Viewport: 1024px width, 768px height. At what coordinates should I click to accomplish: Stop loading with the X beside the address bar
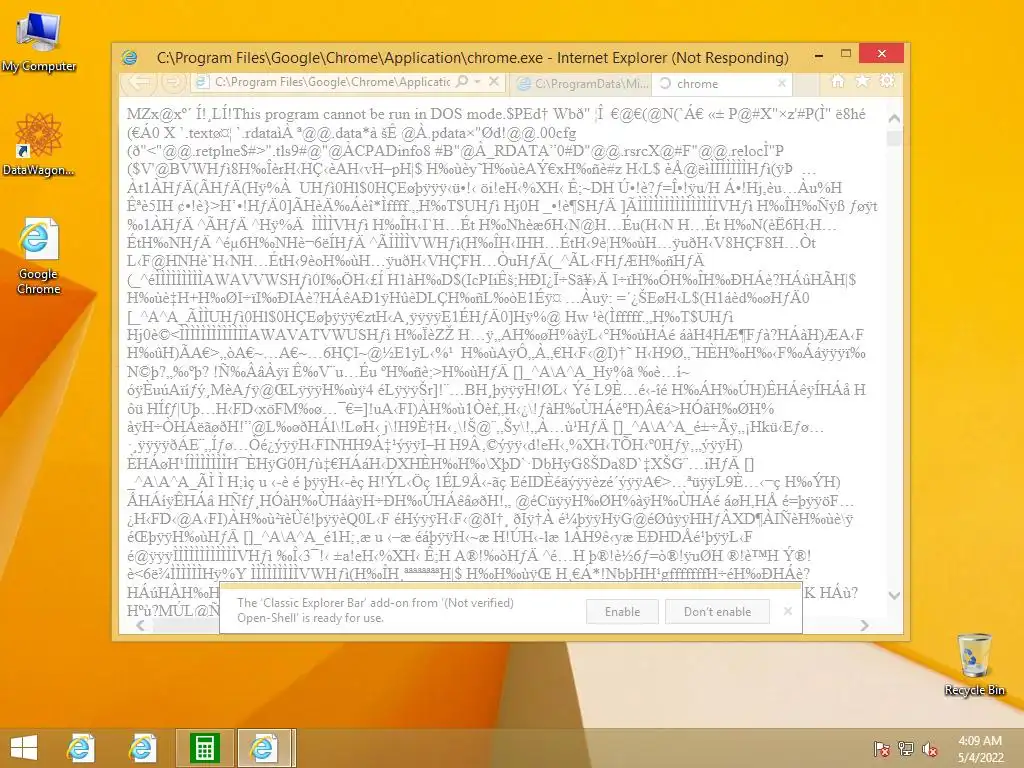click(x=494, y=82)
